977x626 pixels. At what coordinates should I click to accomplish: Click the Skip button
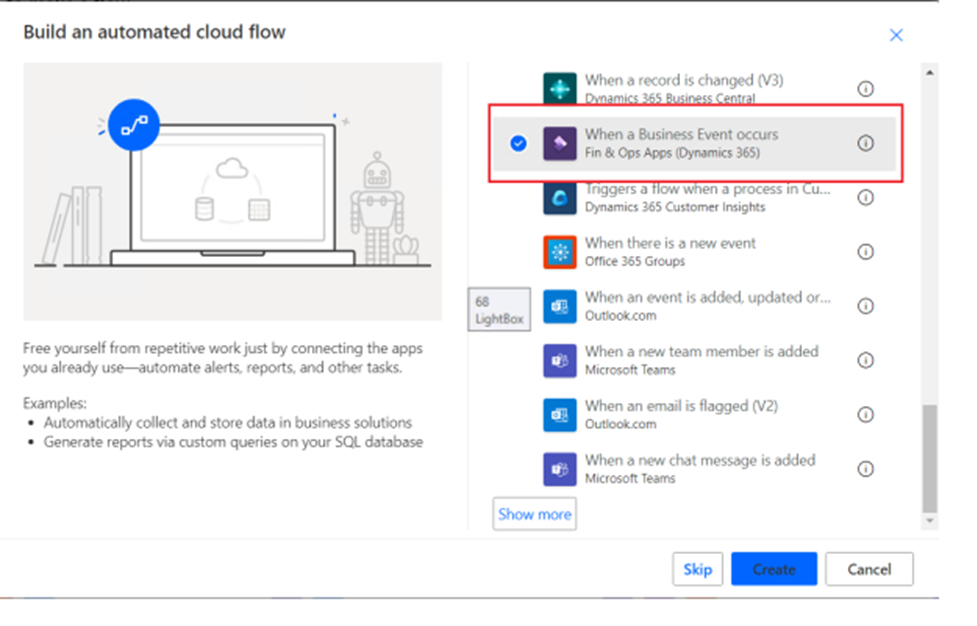pyautogui.click(x=697, y=569)
